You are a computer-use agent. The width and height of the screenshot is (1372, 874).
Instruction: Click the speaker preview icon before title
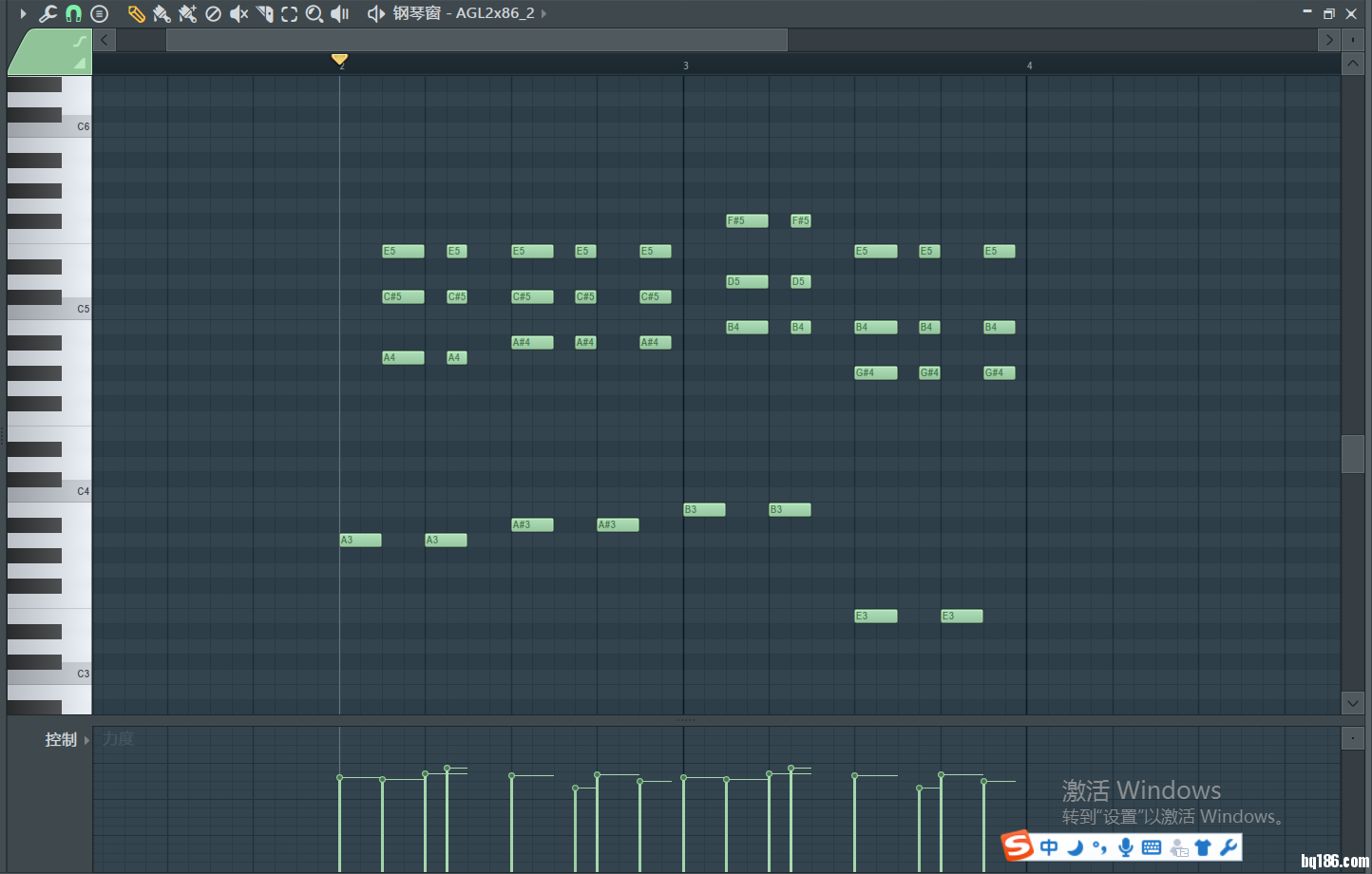[x=375, y=13]
